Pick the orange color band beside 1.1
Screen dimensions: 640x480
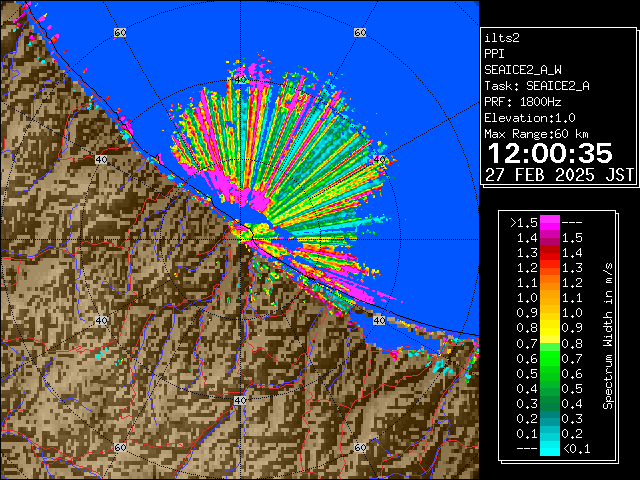click(x=550, y=283)
